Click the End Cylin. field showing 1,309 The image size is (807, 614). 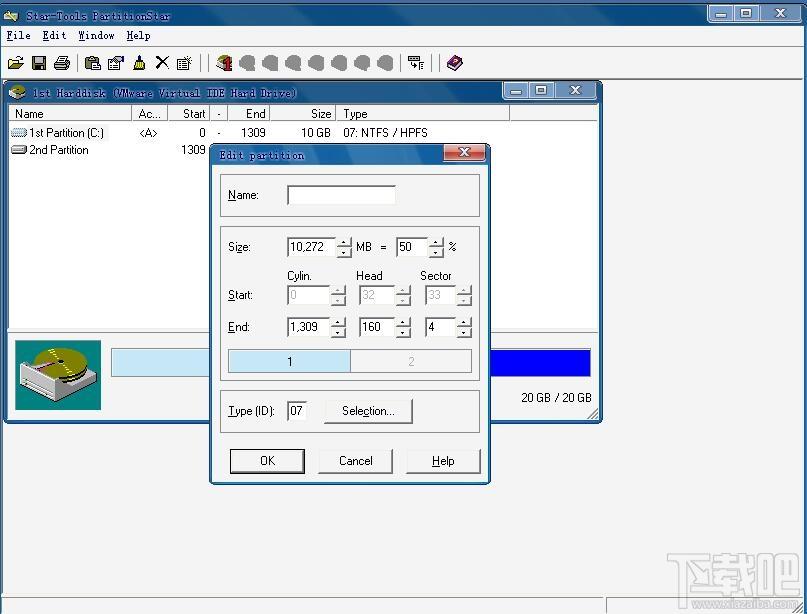(x=308, y=327)
